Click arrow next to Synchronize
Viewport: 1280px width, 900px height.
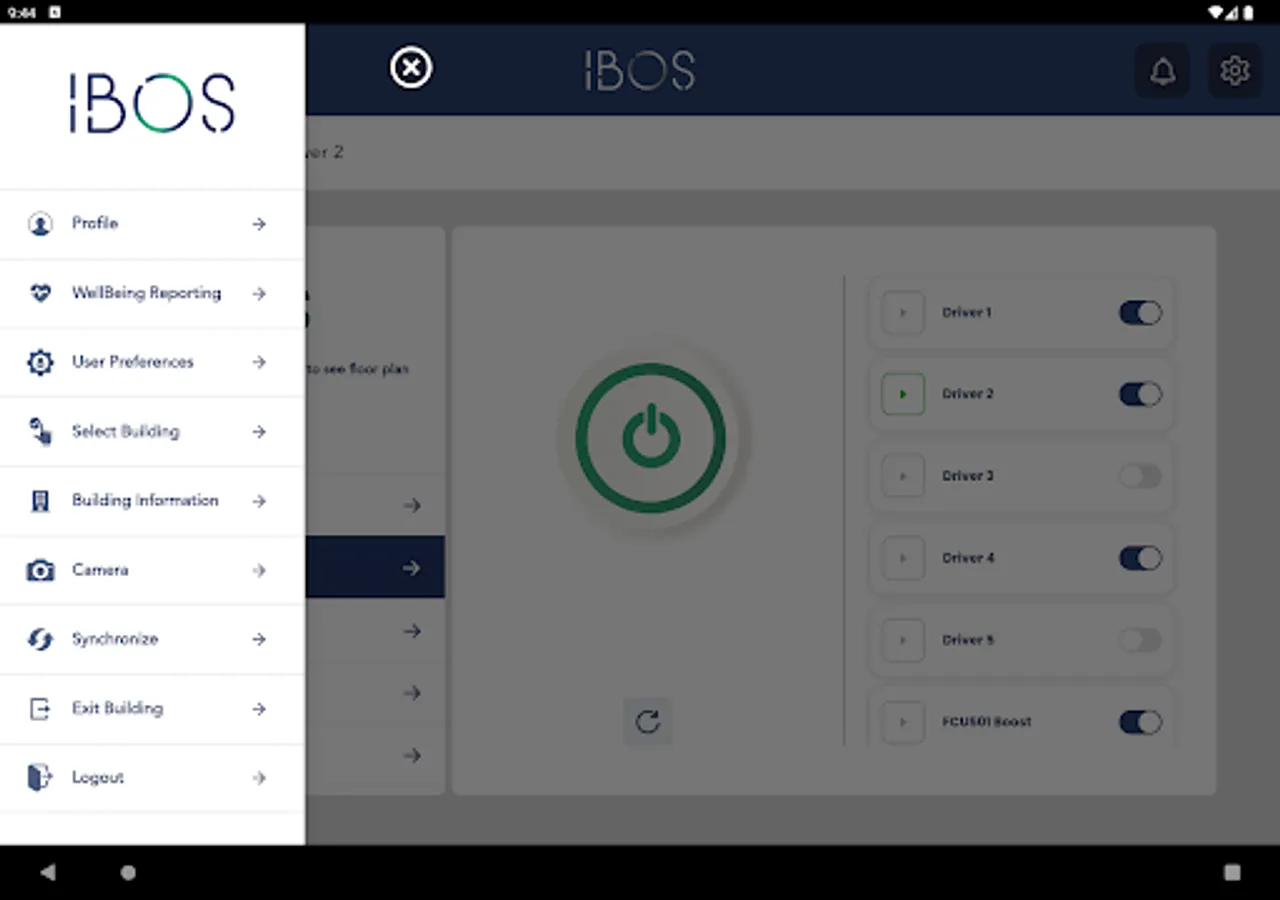click(x=259, y=639)
